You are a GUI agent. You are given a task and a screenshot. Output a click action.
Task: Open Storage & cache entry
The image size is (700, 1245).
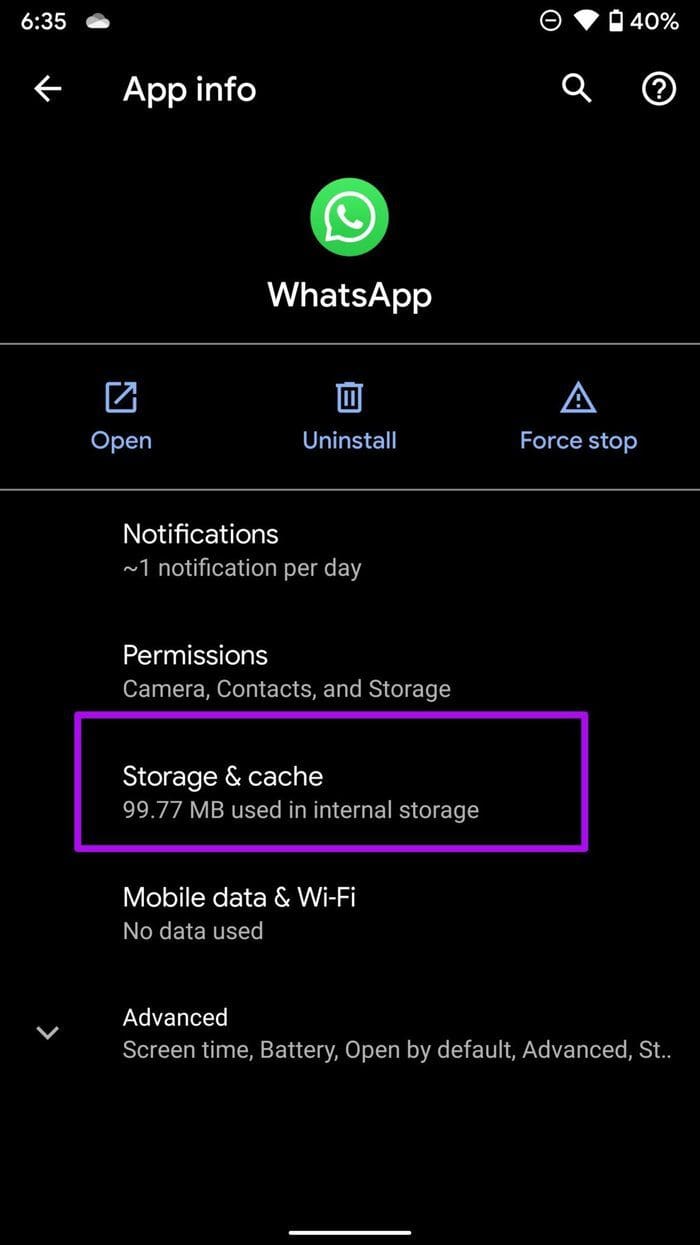click(x=332, y=792)
